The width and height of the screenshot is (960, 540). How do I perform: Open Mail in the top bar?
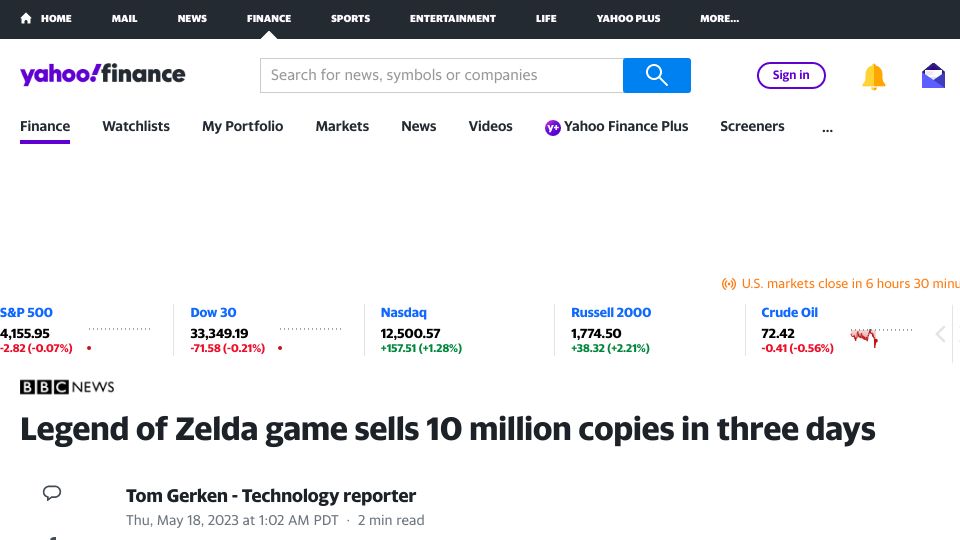point(124,18)
